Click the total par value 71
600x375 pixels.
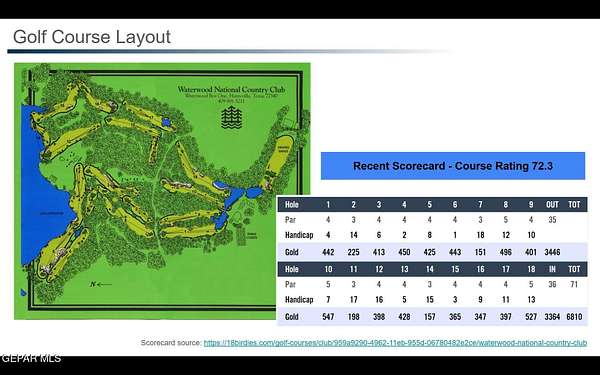coord(574,284)
